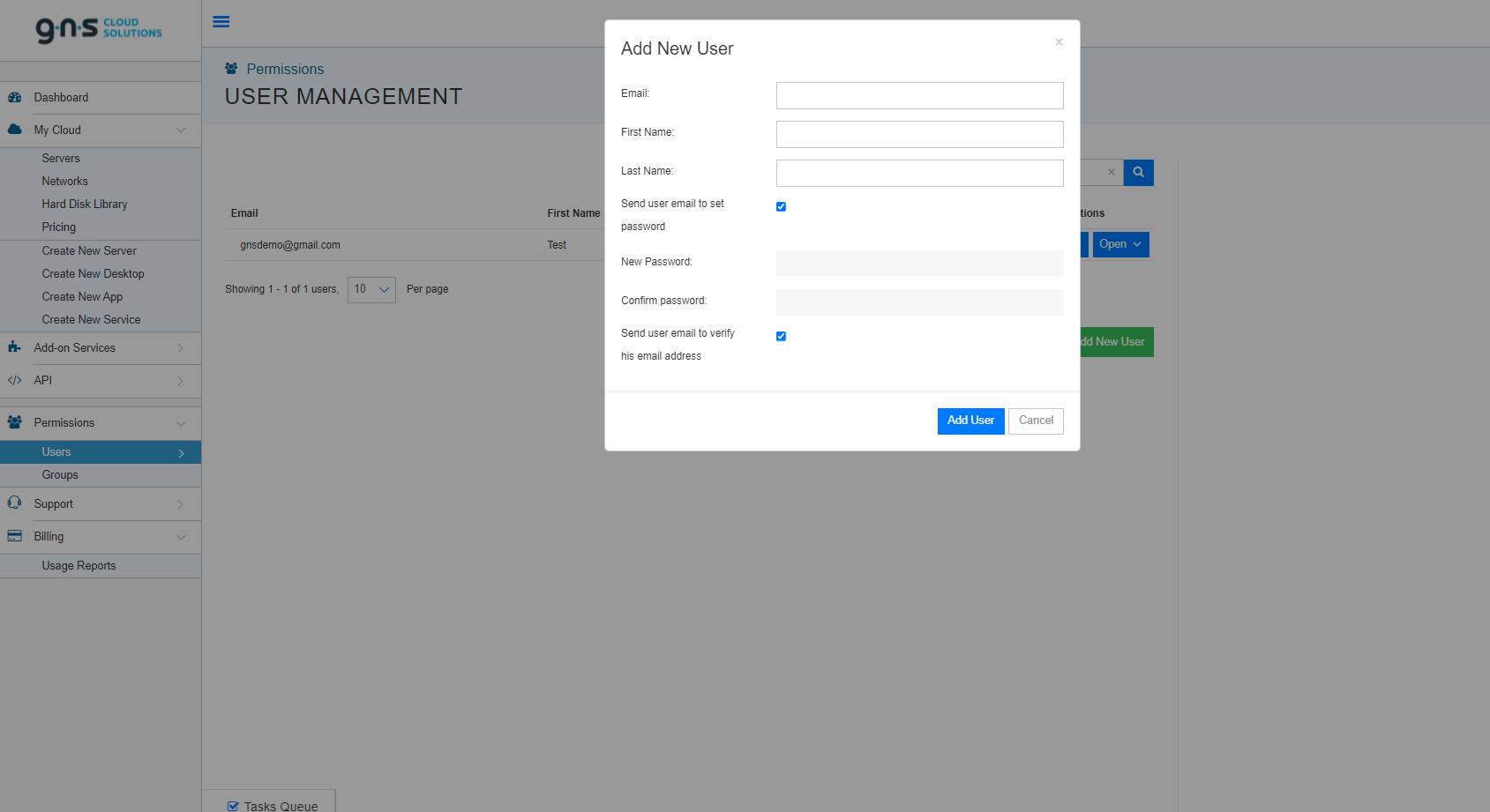
Task: Toggle Send user email to verify address
Action: click(x=781, y=336)
